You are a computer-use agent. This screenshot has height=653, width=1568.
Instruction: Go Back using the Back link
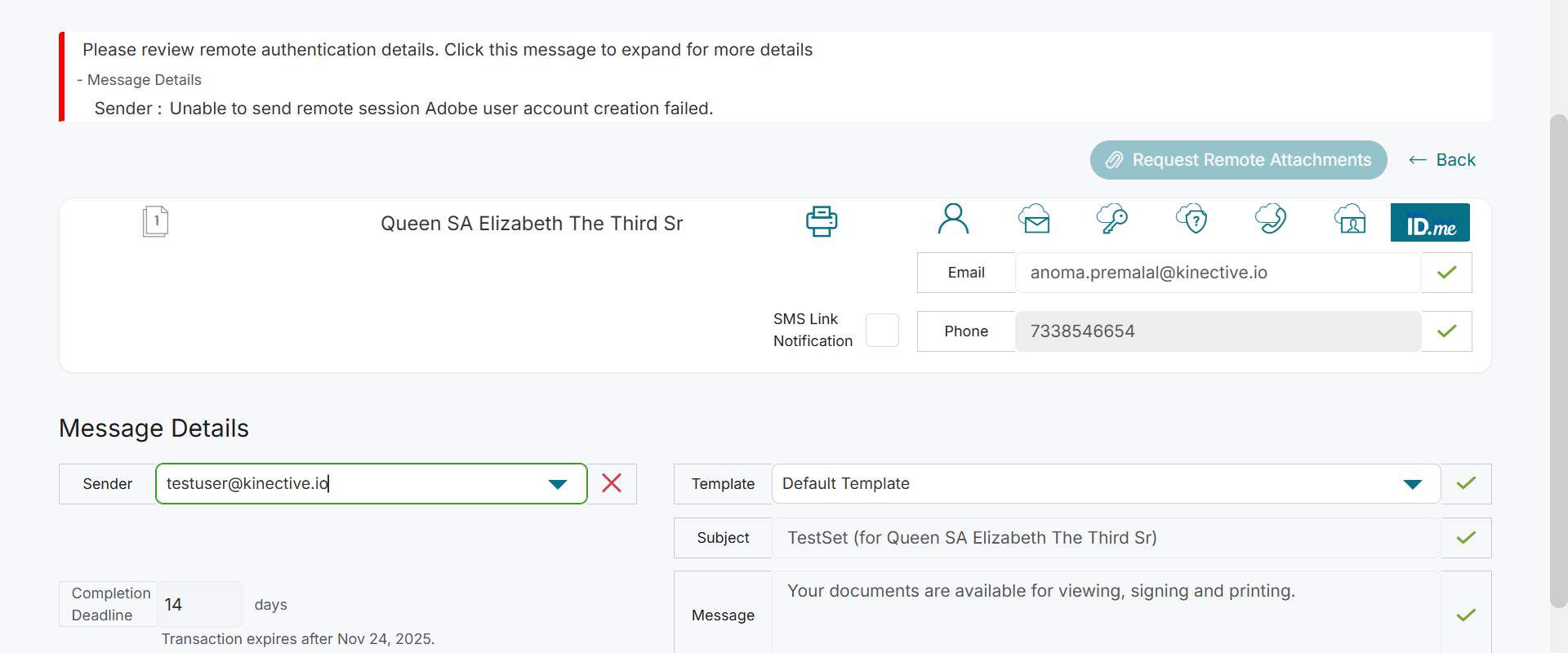pos(1443,160)
